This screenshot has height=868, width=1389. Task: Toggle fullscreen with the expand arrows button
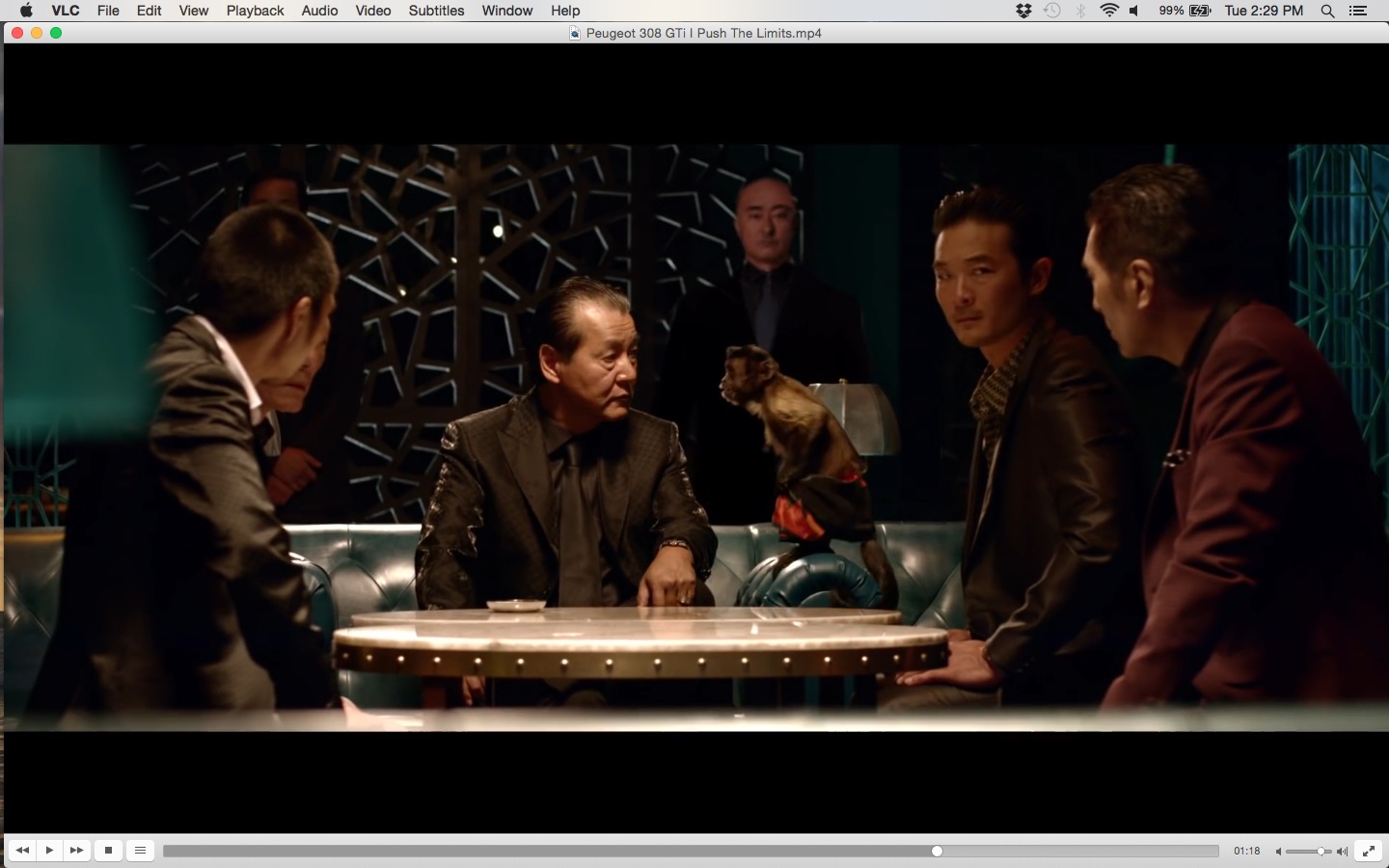(1369, 851)
